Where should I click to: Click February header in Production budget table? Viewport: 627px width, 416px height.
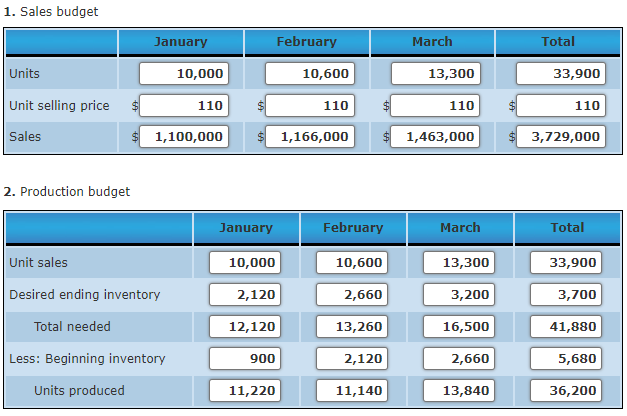tap(353, 228)
